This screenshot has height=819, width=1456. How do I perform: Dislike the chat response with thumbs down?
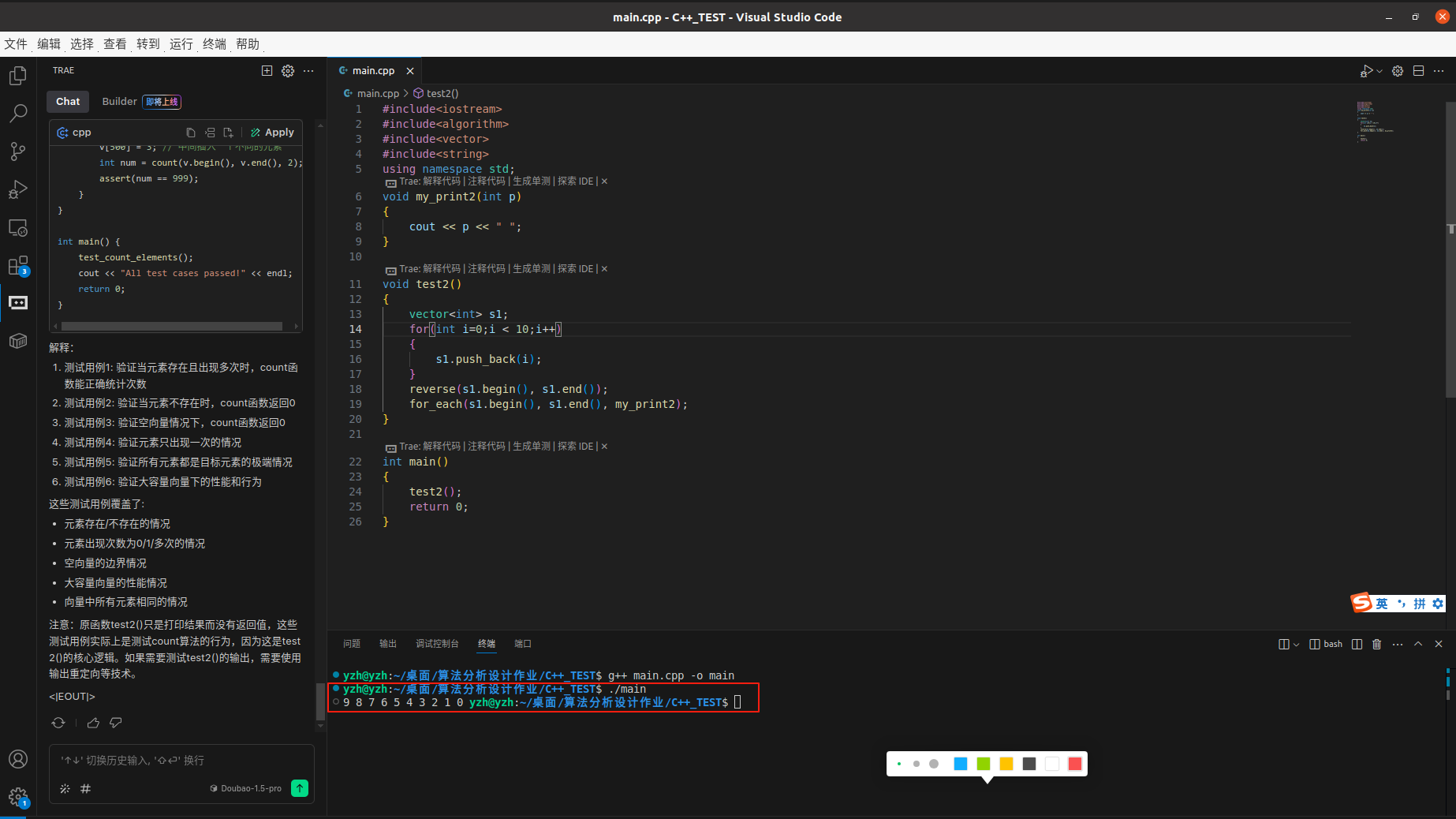coord(116,723)
